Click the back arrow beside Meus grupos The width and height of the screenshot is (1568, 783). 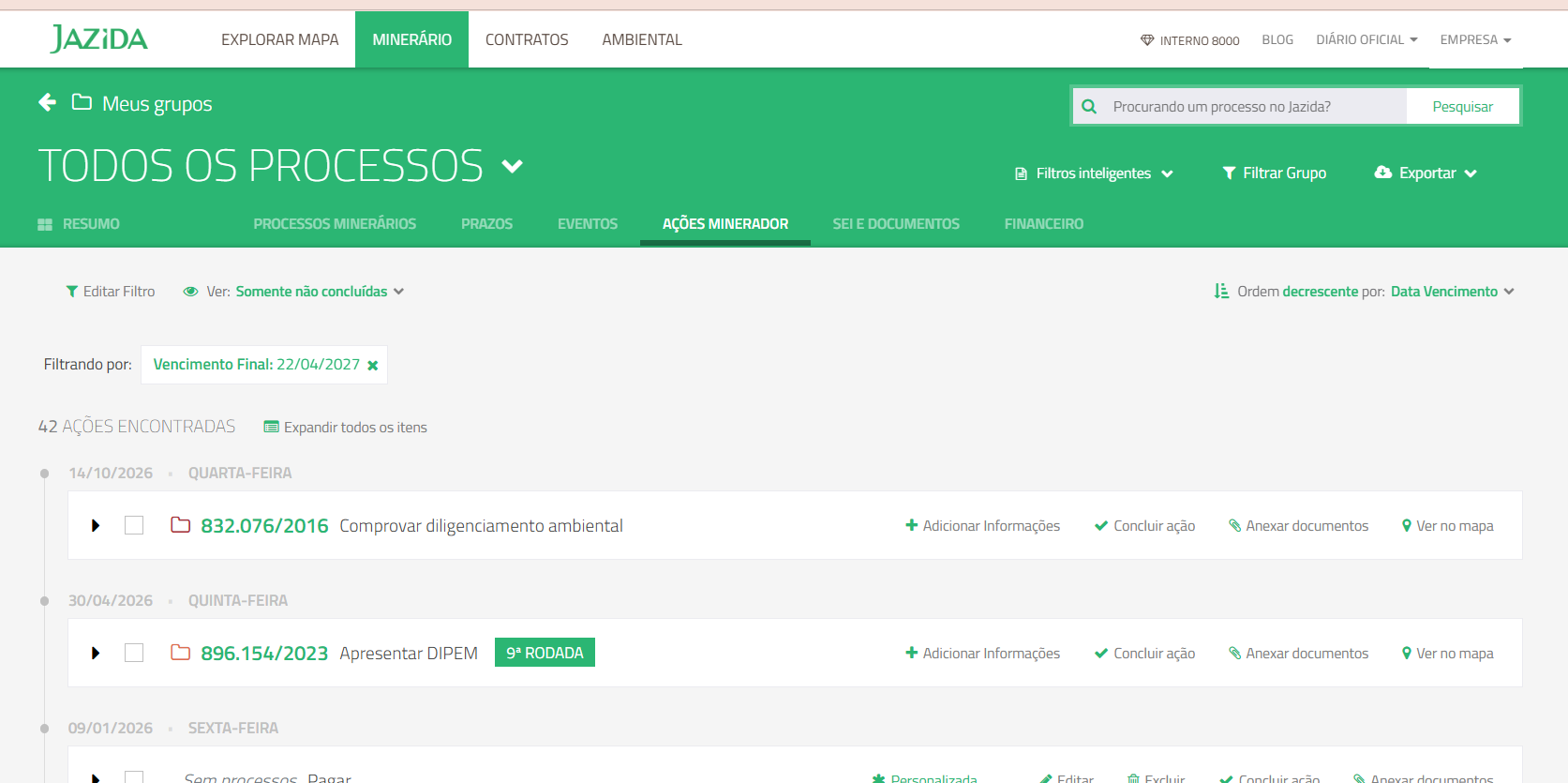click(x=47, y=102)
